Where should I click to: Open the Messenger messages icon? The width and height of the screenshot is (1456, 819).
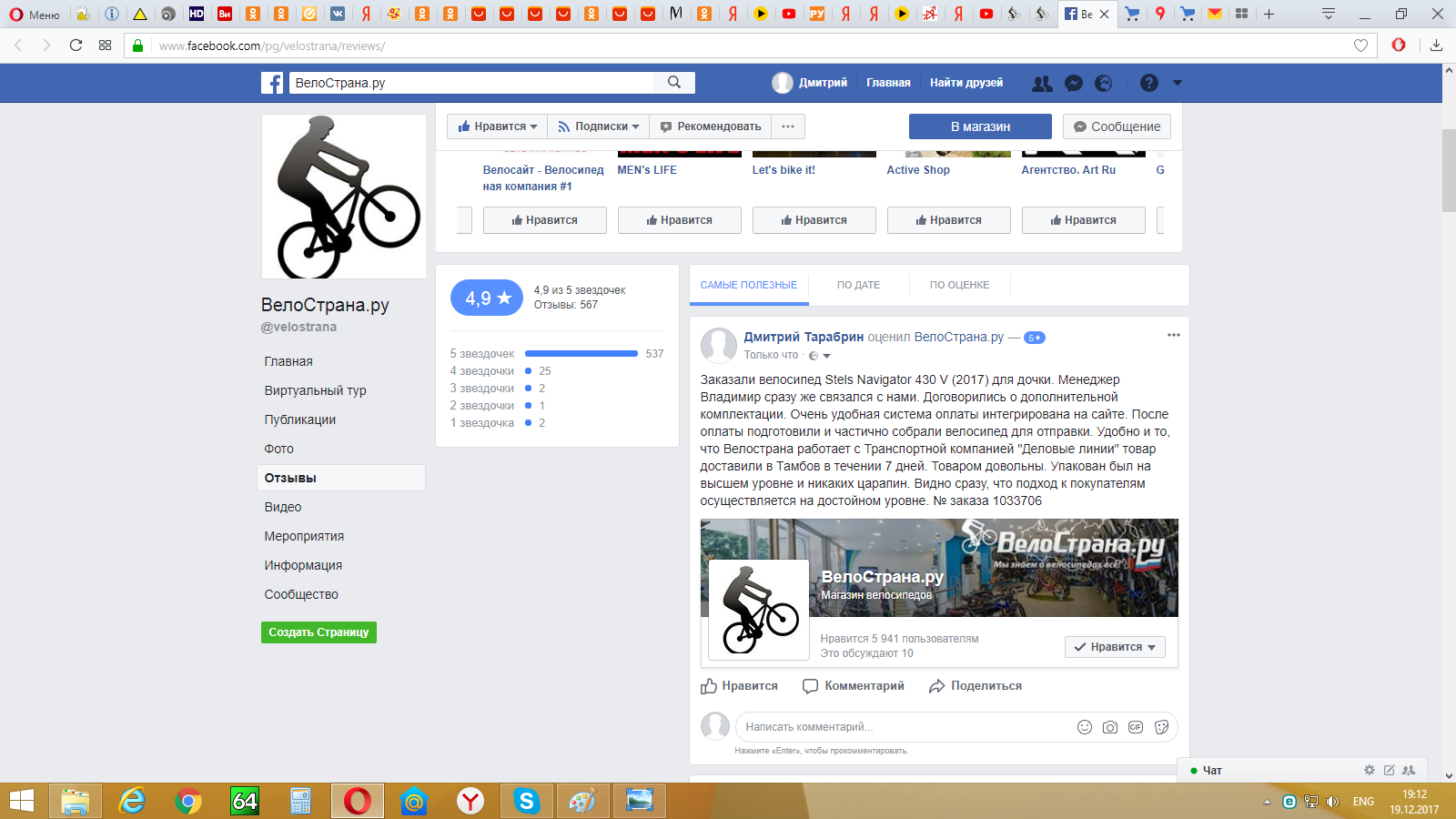pos(1074,83)
